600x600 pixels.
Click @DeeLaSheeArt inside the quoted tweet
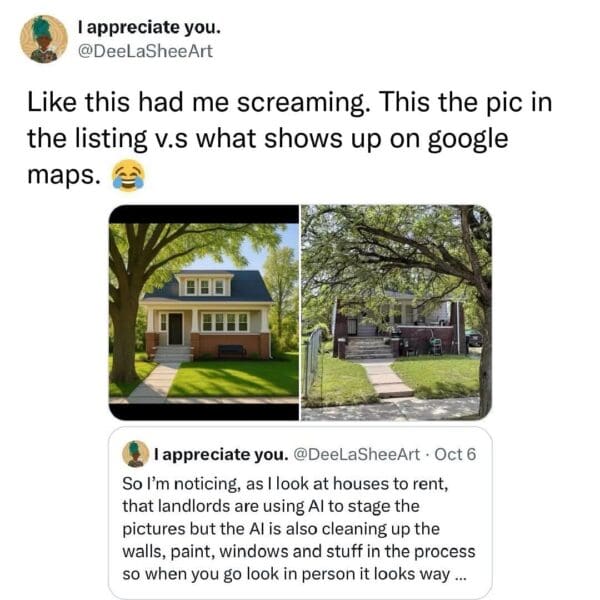(x=356, y=455)
